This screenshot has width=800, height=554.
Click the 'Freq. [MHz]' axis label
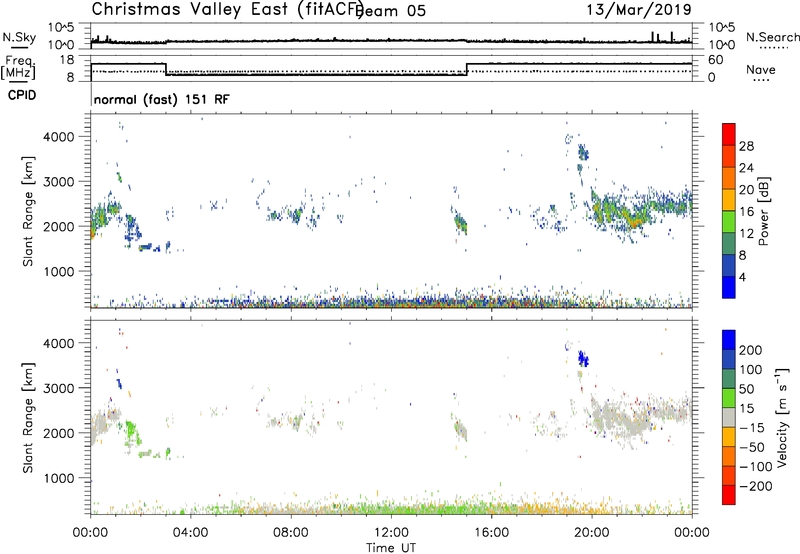click(x=18, y=67)
